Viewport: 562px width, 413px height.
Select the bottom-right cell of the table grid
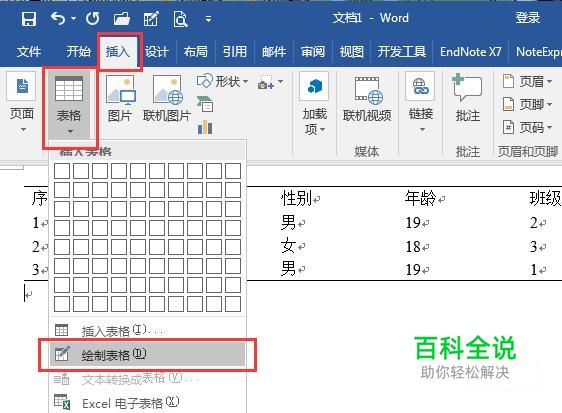[x=233, y=304]
